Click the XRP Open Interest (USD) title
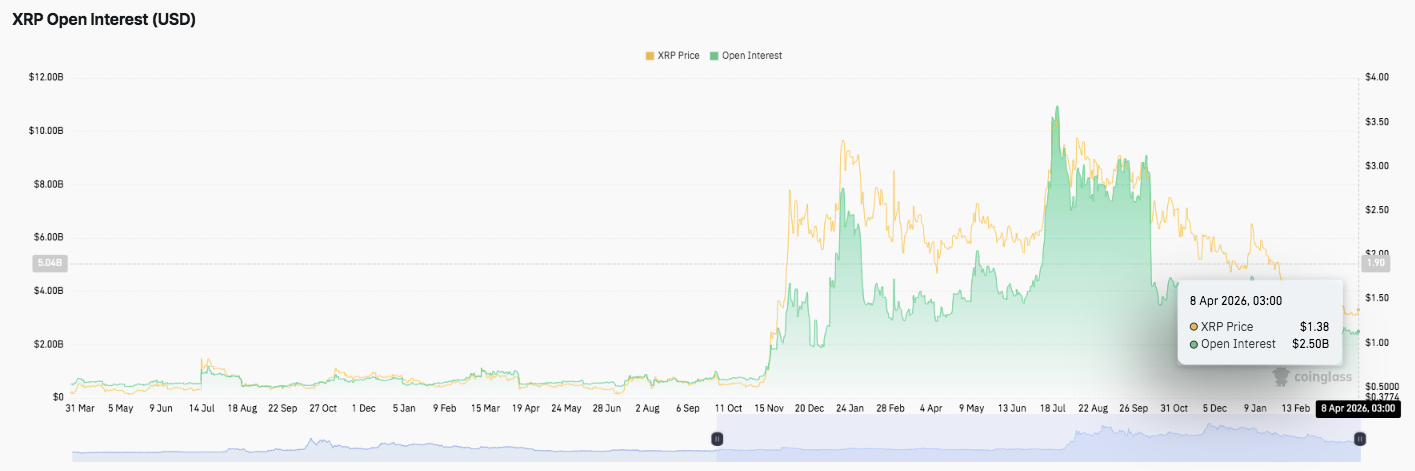This screenshot has height=471, width=1415. point(103,19)
